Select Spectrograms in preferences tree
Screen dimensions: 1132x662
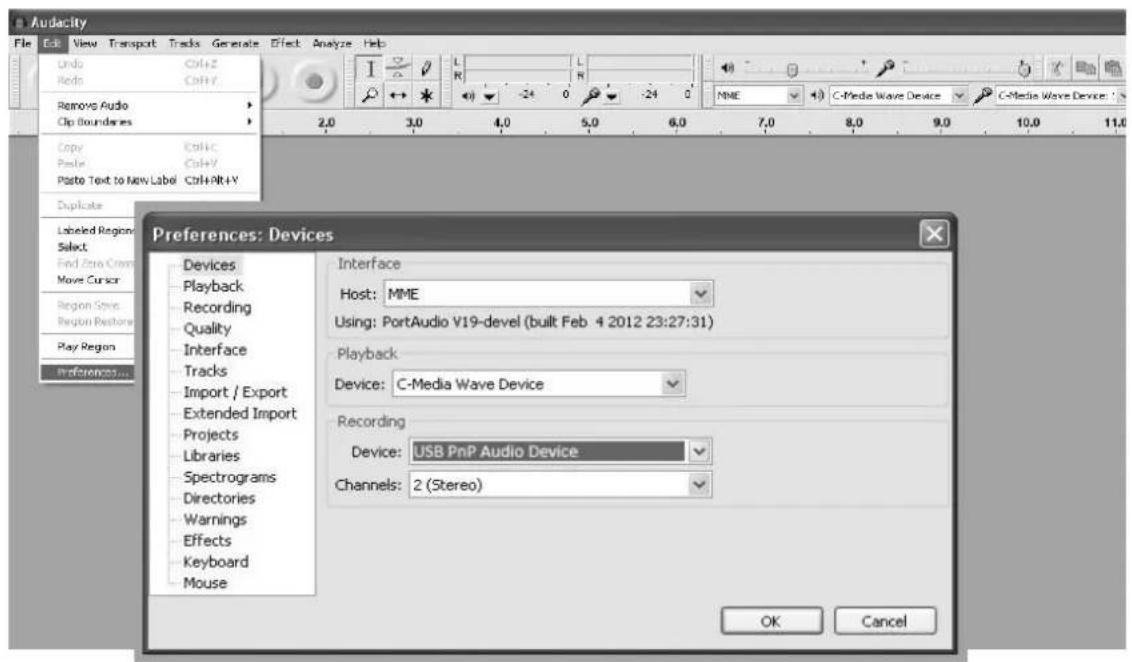(x=230, y=477)
